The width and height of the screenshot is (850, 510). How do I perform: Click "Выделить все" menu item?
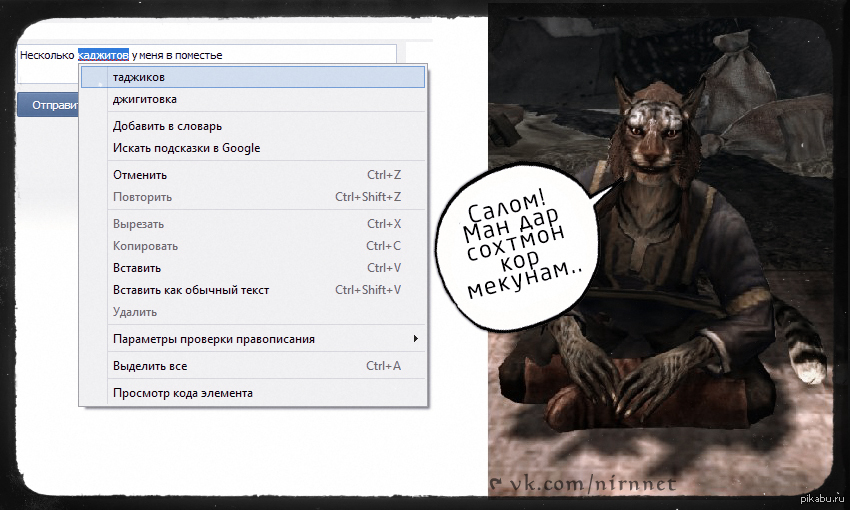[x=253, y=366]
